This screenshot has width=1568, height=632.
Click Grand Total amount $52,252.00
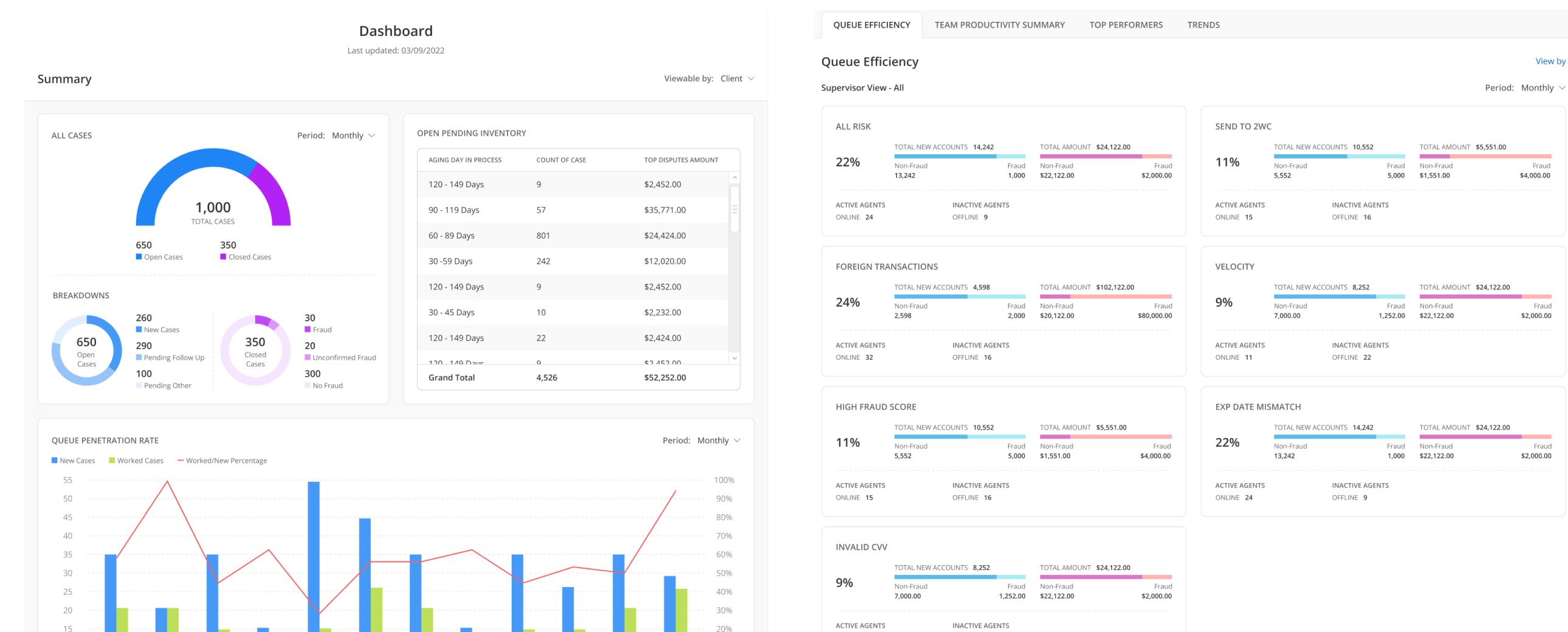(x=664, y=377)
